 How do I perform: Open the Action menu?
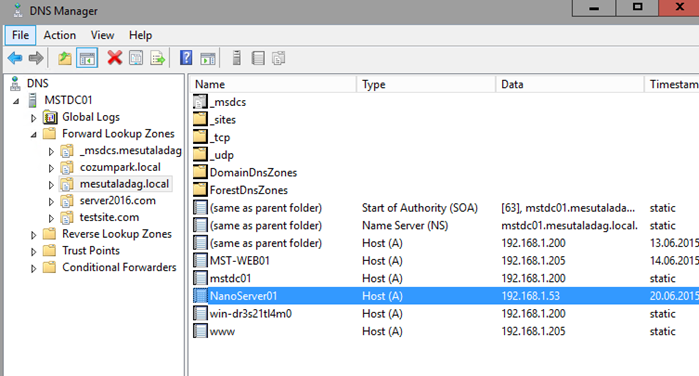[x=60, y=35]
